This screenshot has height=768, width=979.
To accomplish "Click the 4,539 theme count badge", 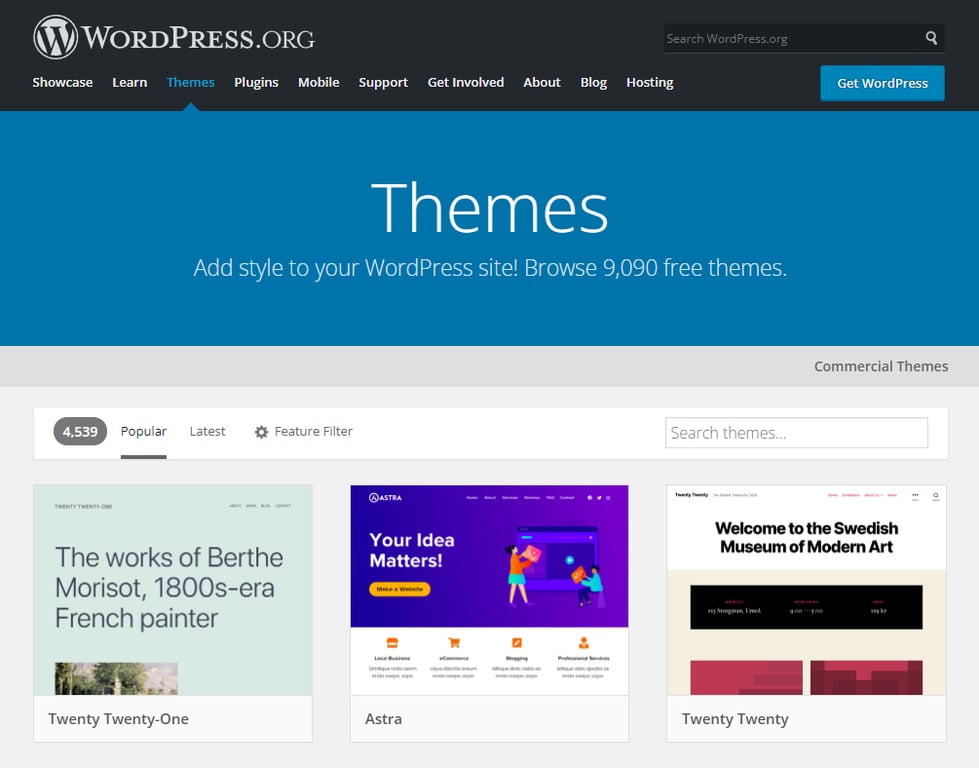I will pyautogui.click(x=79, y=431).
